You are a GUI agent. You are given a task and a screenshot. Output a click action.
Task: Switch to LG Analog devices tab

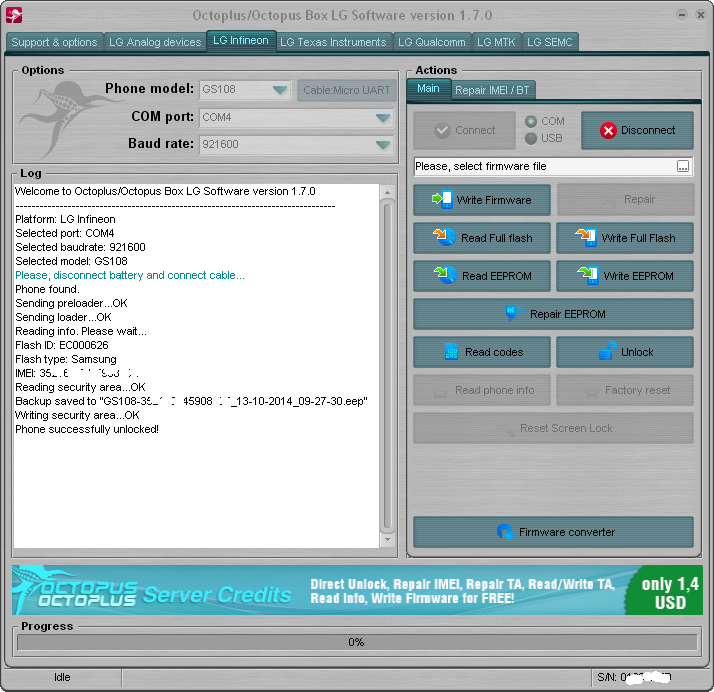coord(155,42)
